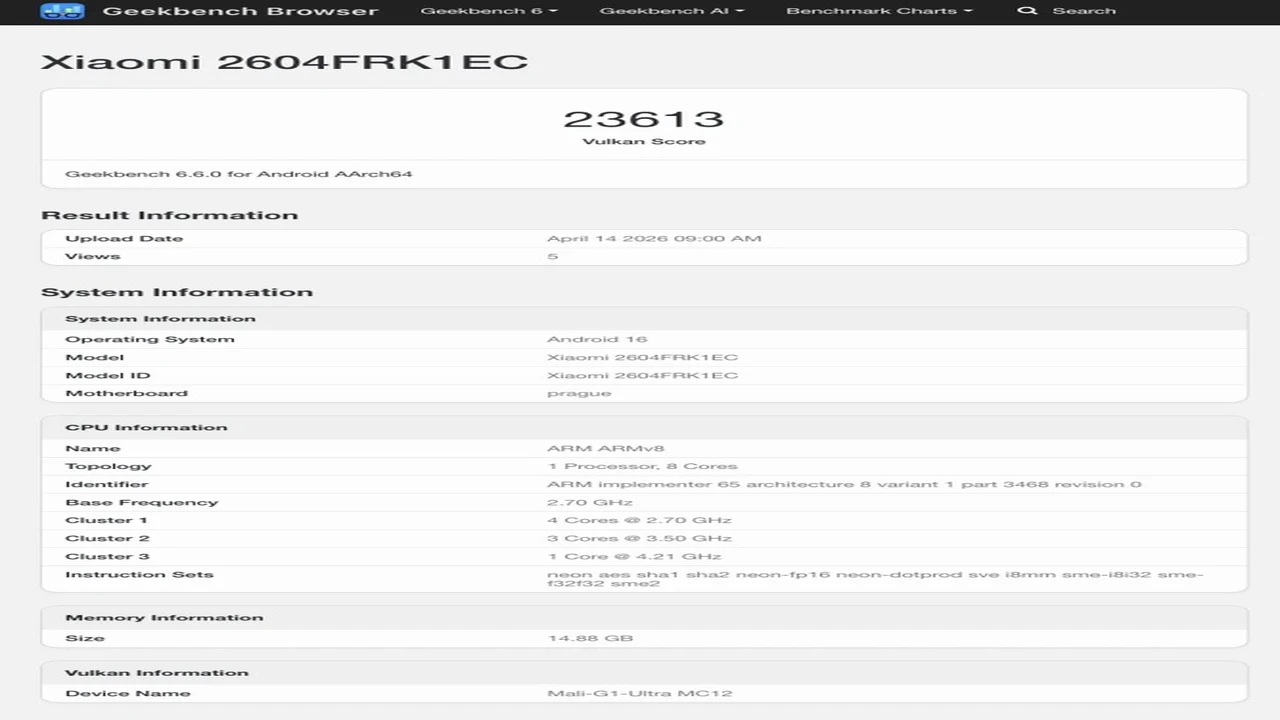Click the Geekbench logo icon

click(62, 12)
